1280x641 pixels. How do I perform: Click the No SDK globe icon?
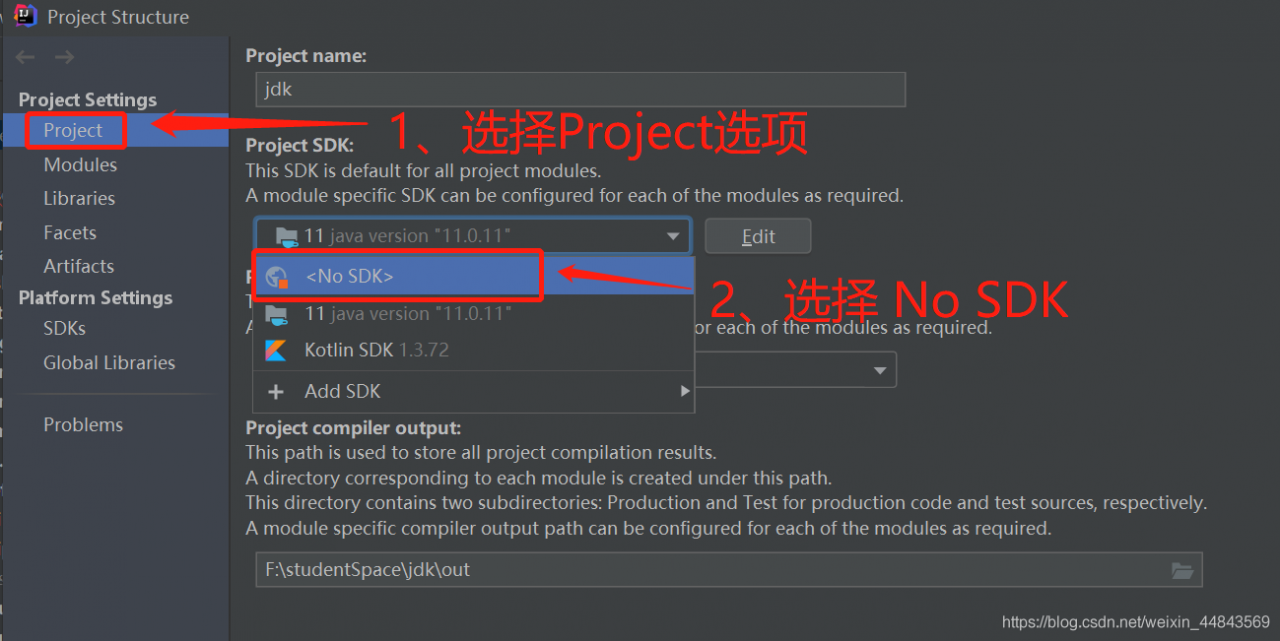277,277
